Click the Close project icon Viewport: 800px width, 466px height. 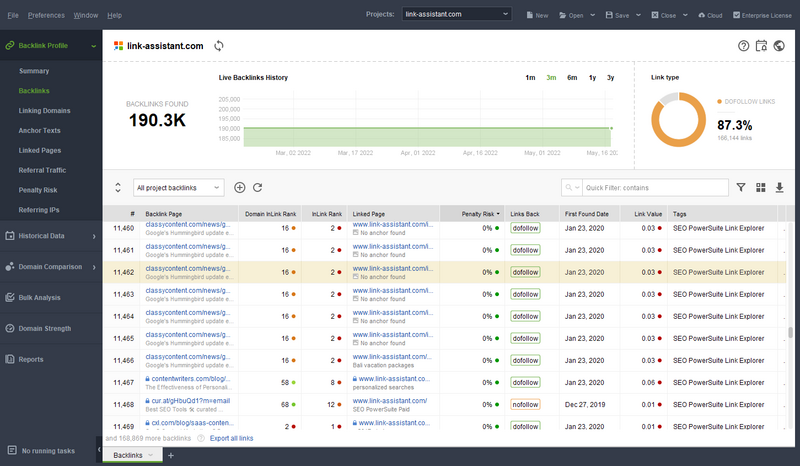[655, 15]
